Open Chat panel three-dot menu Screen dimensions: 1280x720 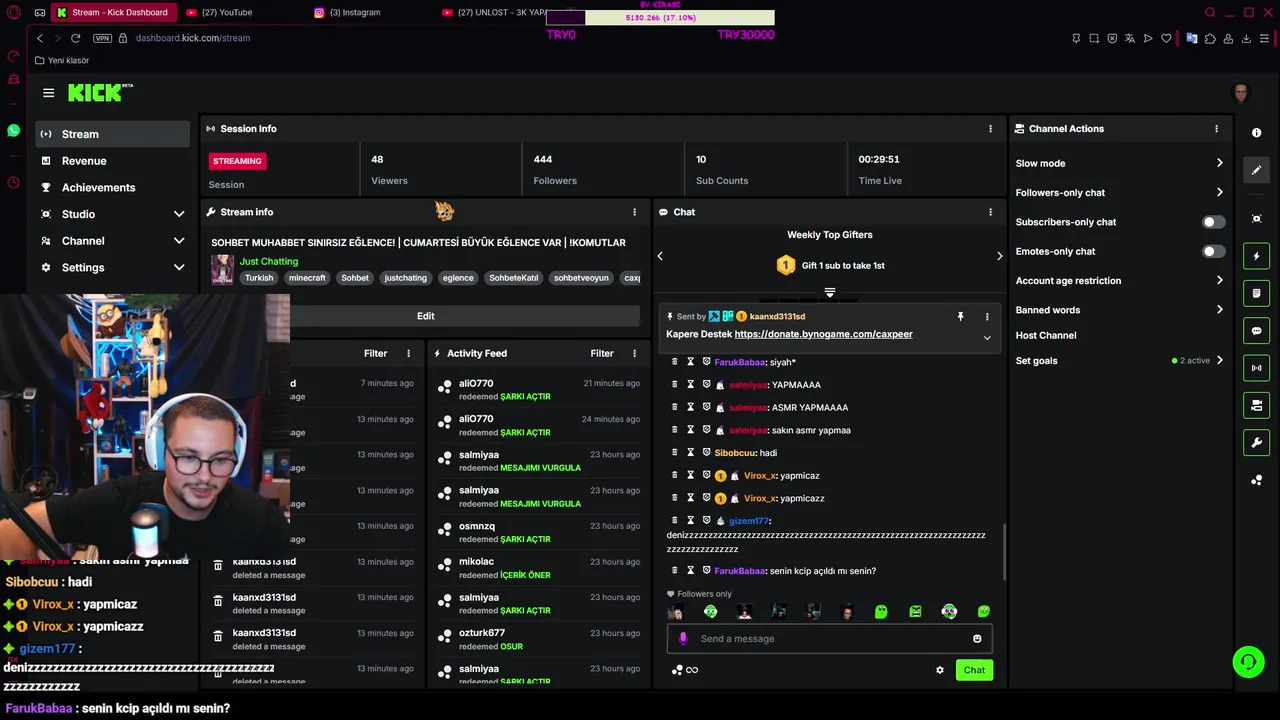click(x=991, y=212)
